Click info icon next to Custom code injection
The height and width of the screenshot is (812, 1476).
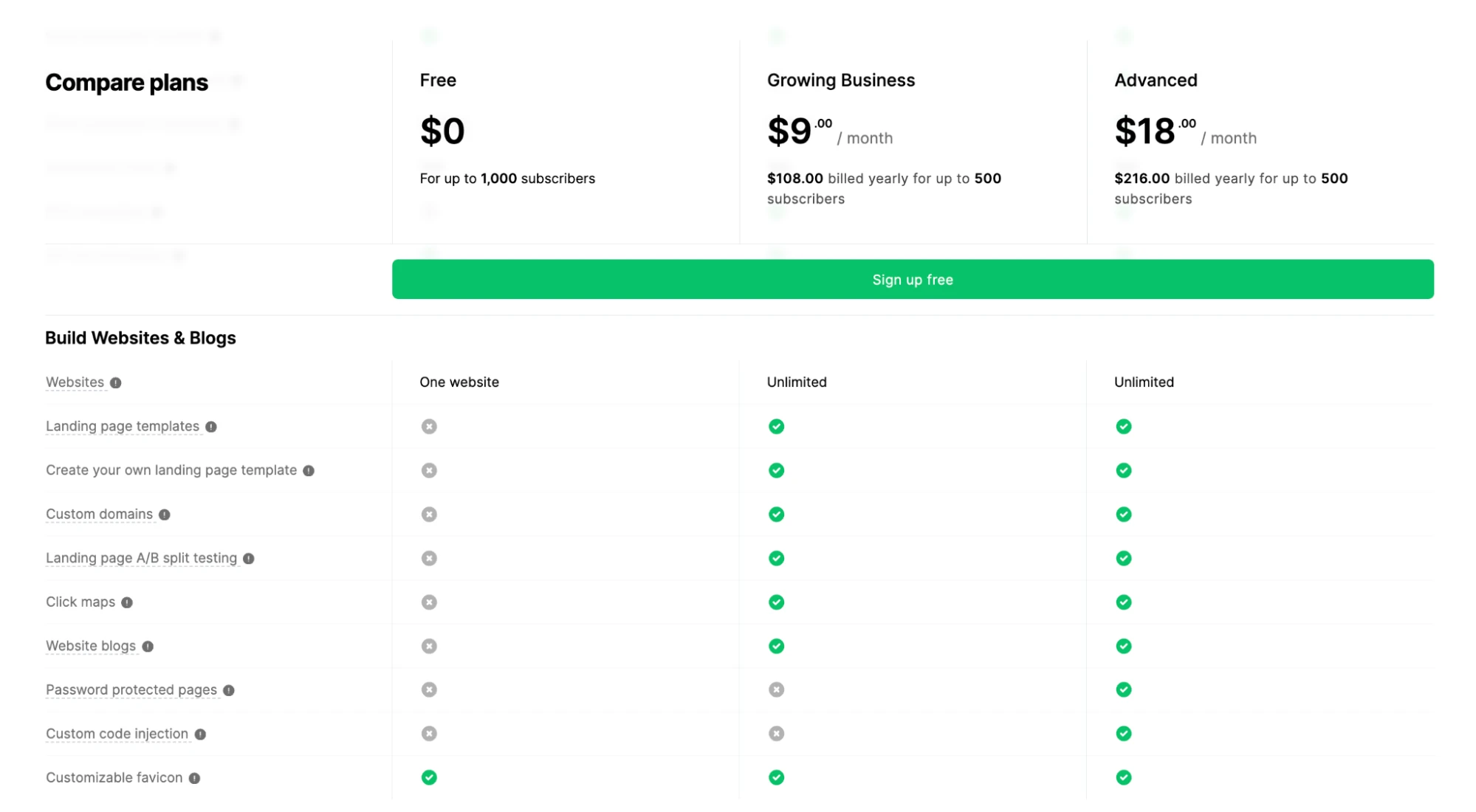coord(200,734)
